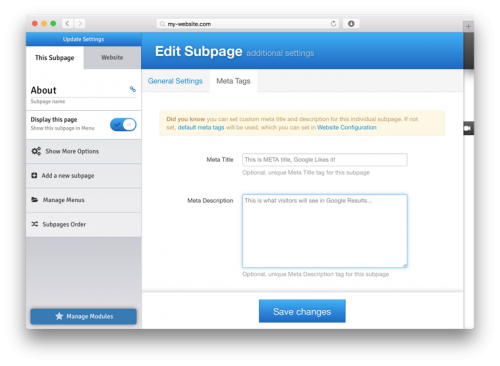Click Add a new subpage
The image size is (500, 366).
84,176
